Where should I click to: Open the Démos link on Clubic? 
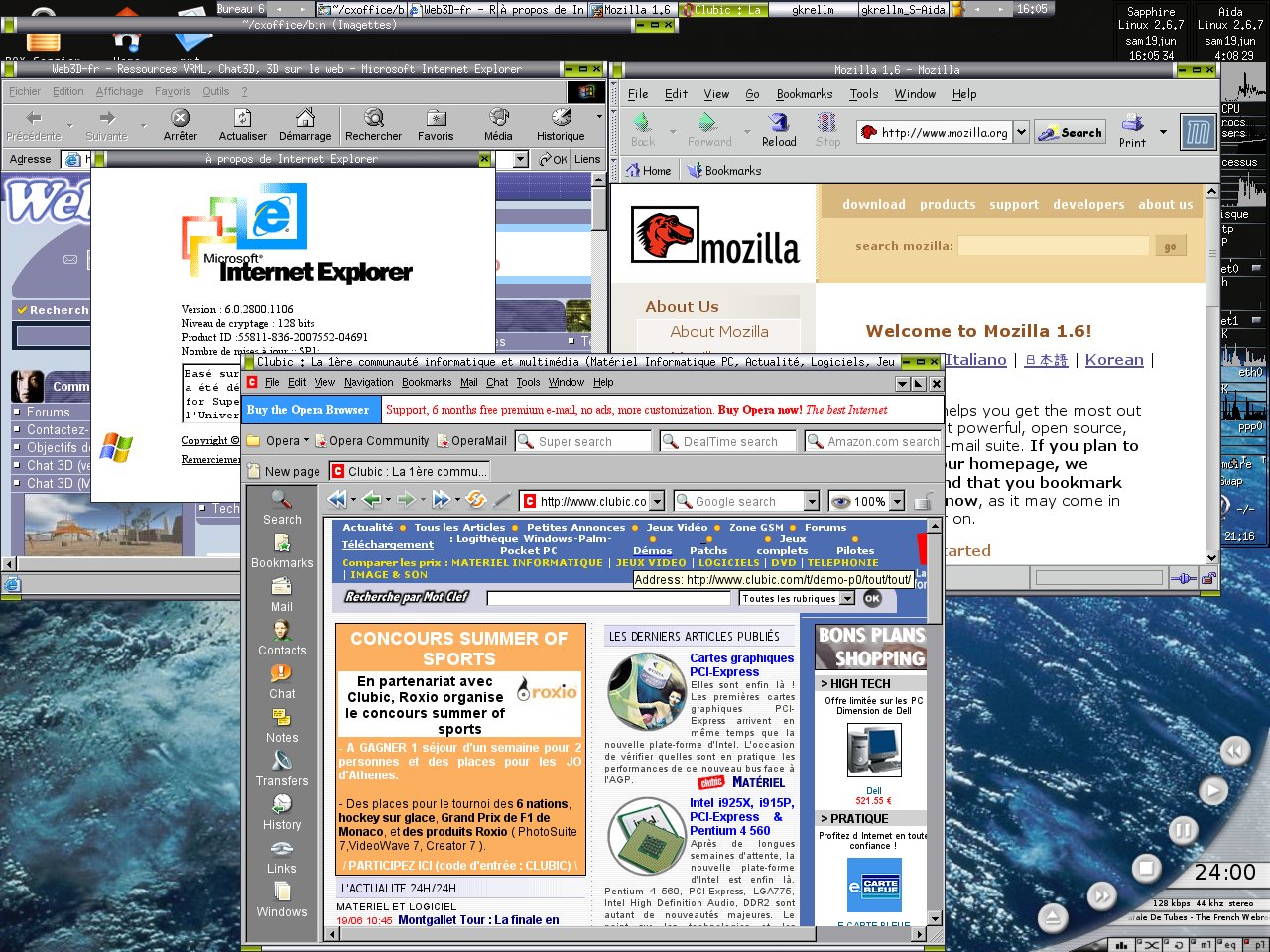(x=652, y=550)
